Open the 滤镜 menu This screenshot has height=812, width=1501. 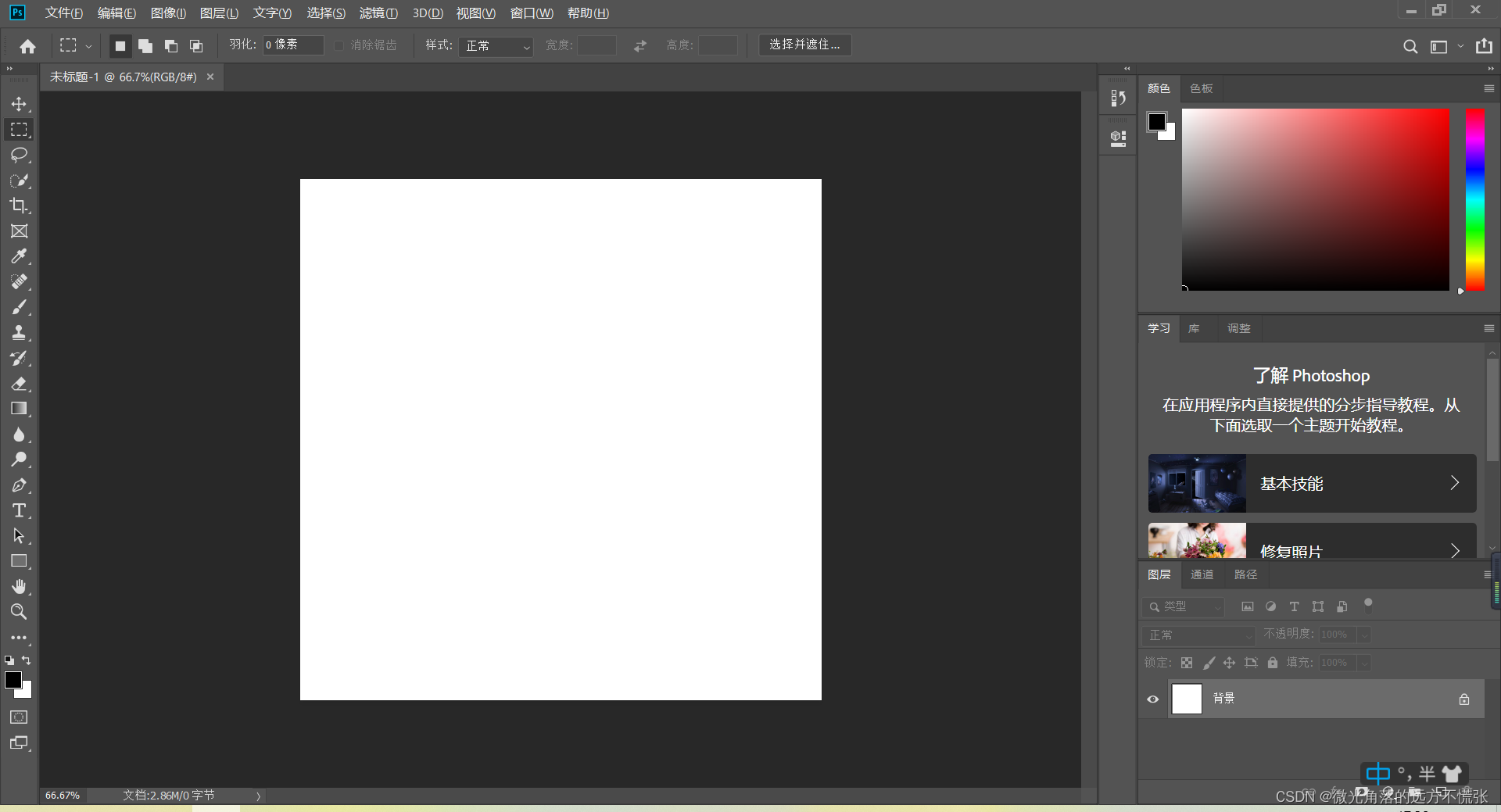click(378, 13)
